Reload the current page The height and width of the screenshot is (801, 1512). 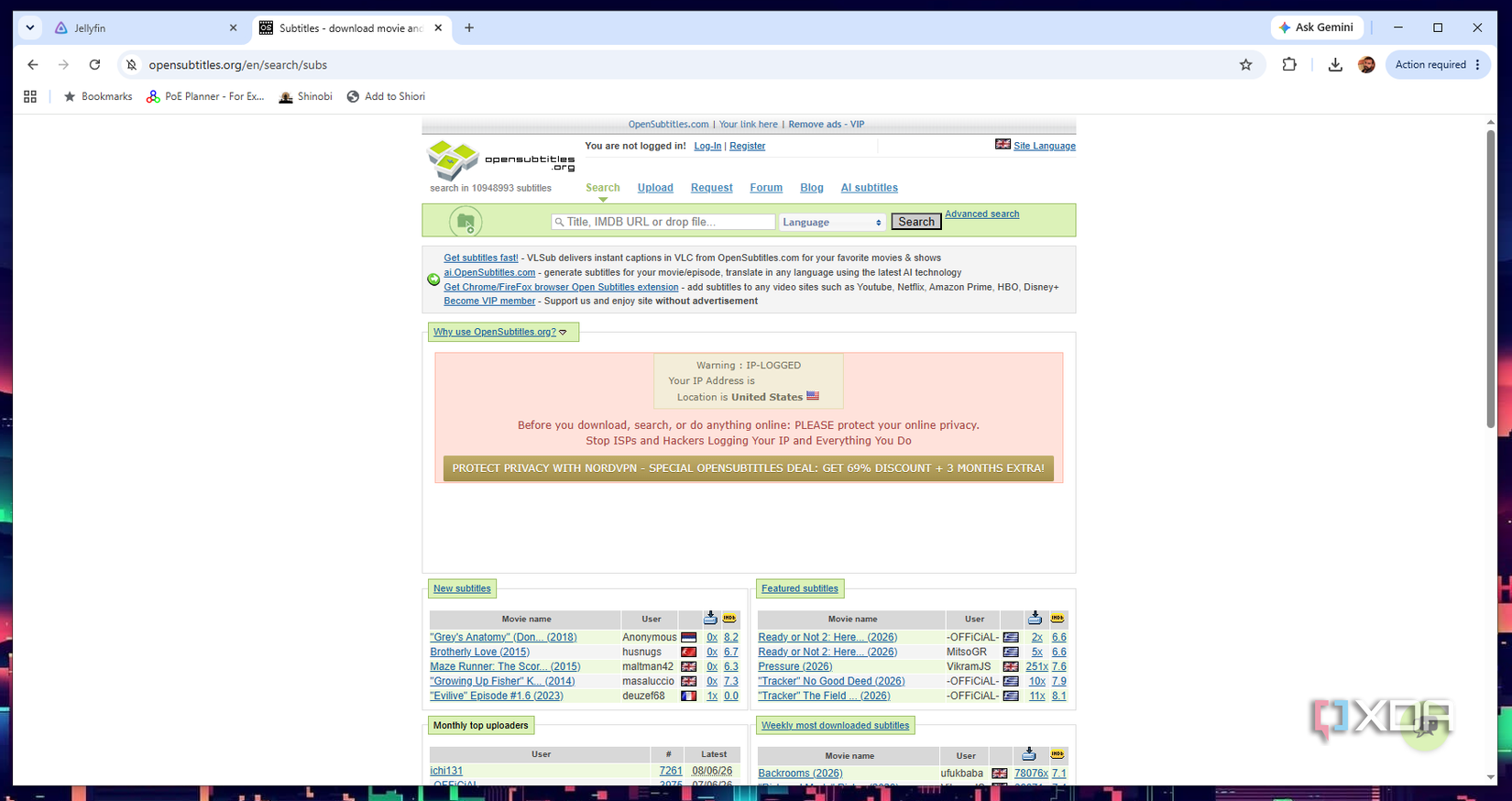point(94,65)
